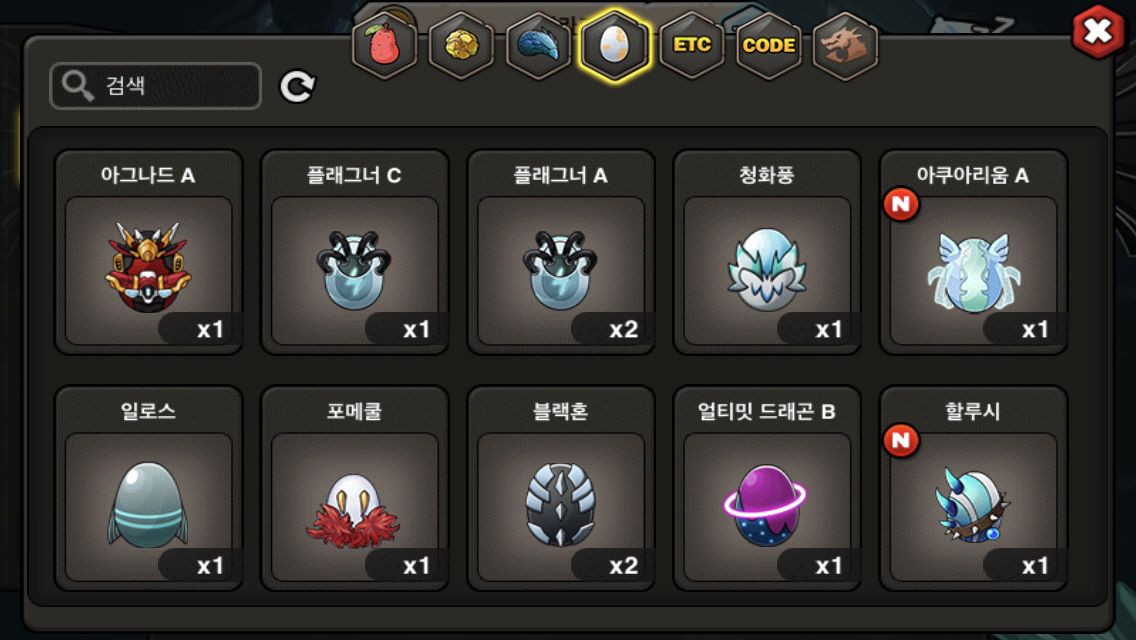Viewport: 1136px width, 640px height.
Task: Pick the 플래그너 A egg stack
Action: [561, 252]
